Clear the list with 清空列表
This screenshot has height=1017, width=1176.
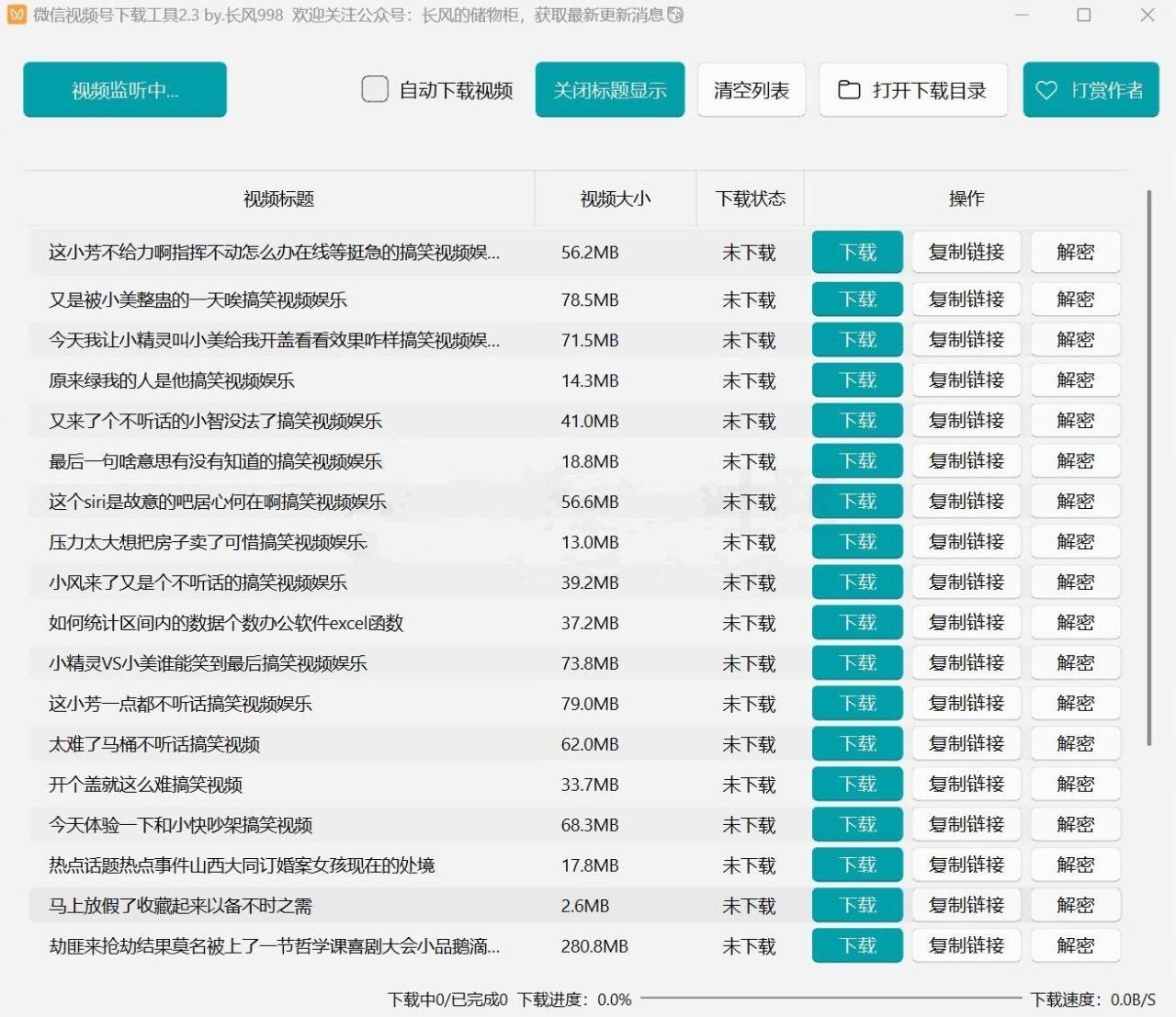click(x=752, y=89)
